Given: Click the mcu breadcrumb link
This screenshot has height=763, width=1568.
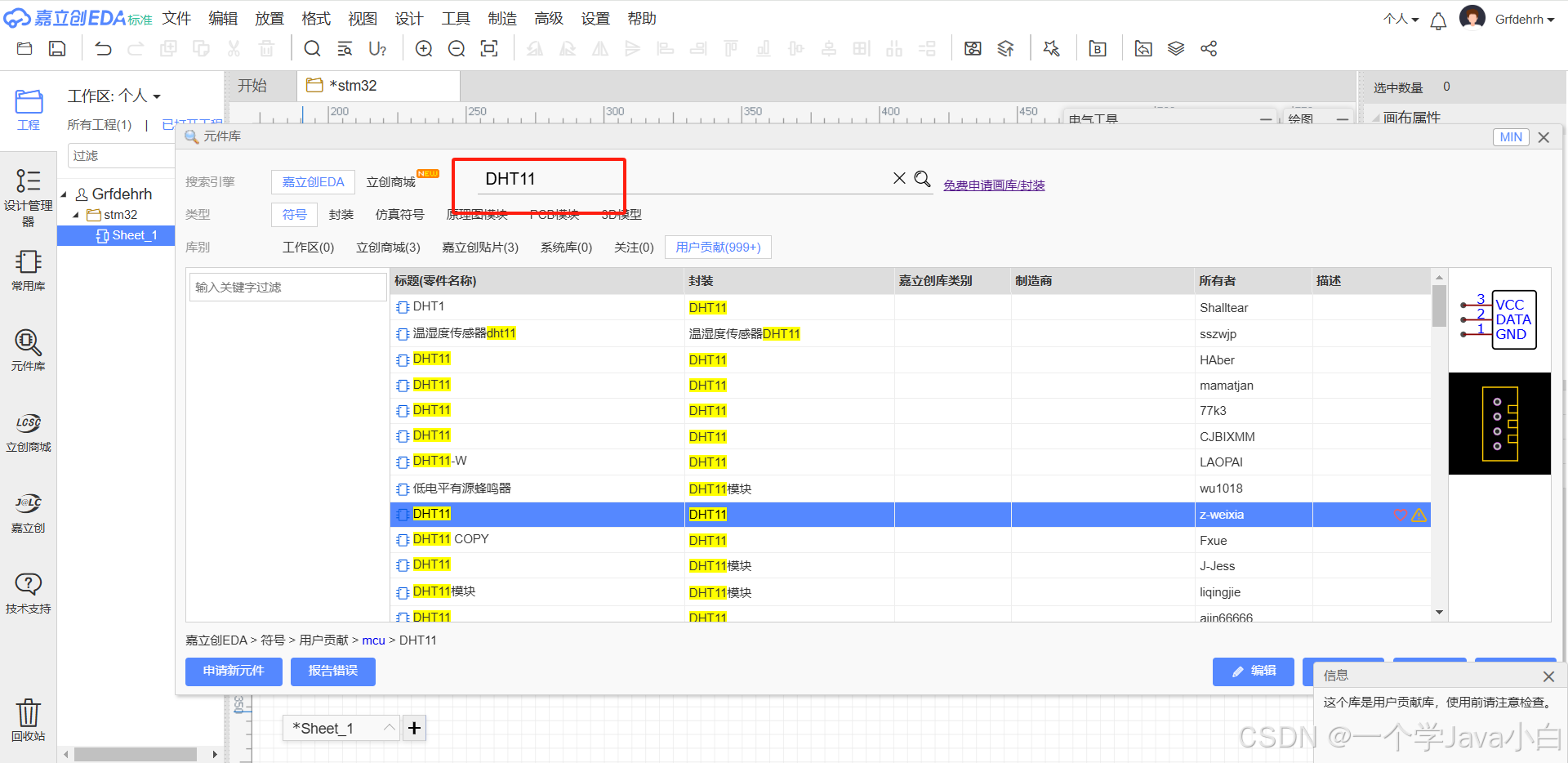Looking at the screenshot, I should 373,640.
